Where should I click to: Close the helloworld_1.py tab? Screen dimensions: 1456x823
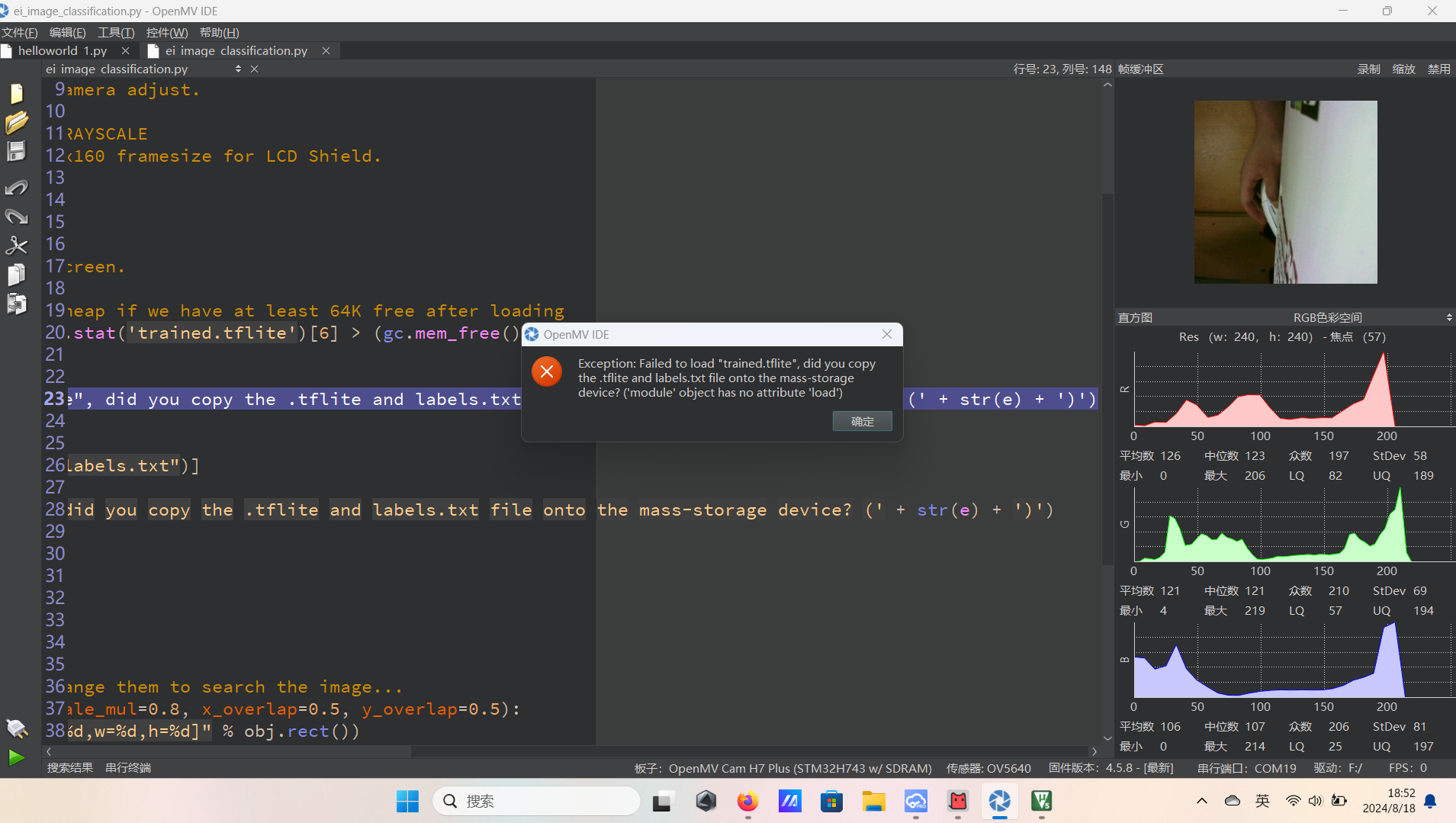pyautogui.click(x=125, y=50)
